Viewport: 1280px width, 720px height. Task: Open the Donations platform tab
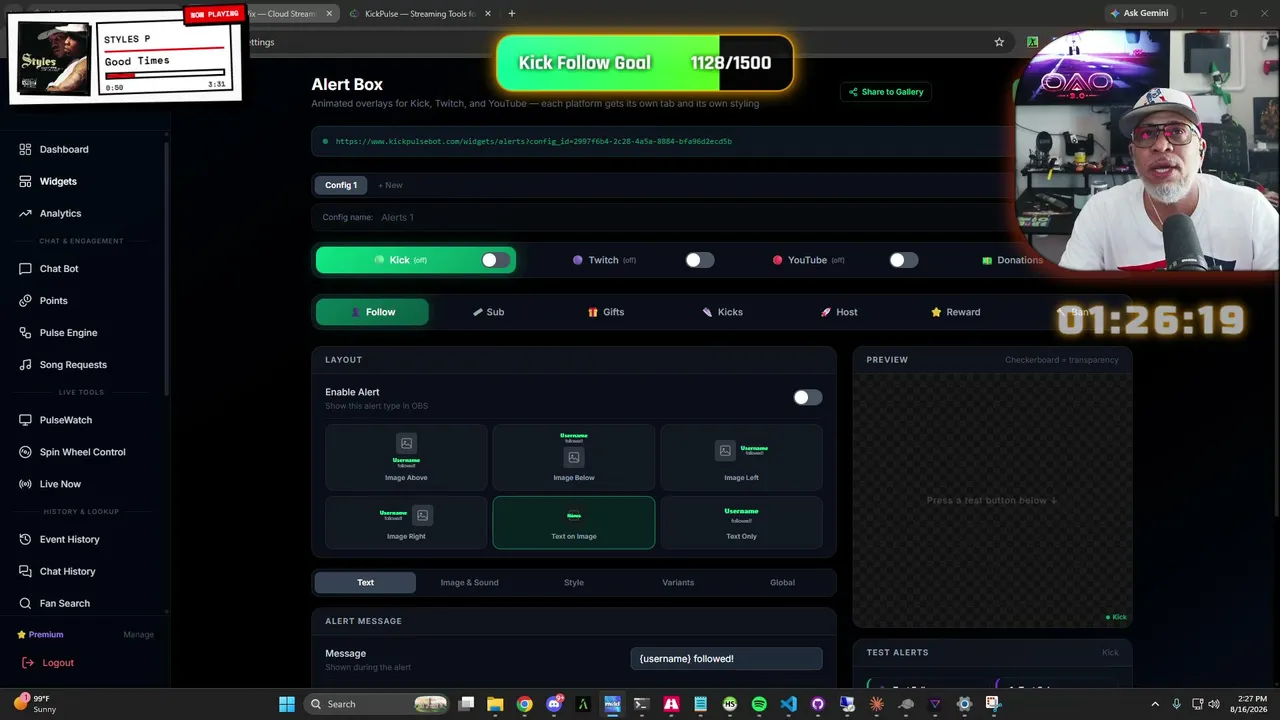pyautogui.click(x=1012, y=260)
